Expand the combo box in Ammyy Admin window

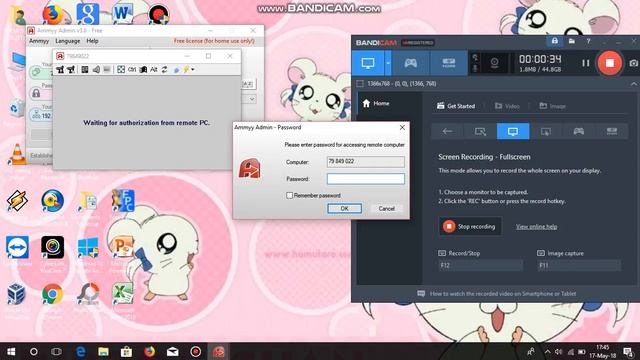tap(251, 99)
